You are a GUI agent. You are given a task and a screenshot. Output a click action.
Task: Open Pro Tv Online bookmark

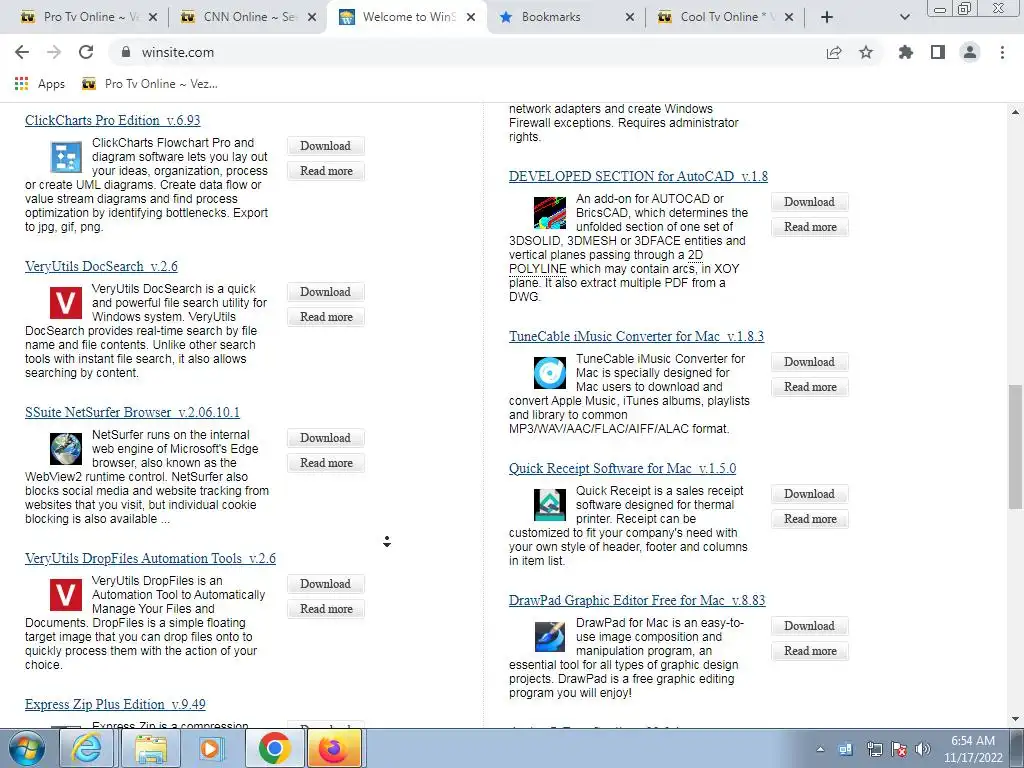[x=150, y=84]
